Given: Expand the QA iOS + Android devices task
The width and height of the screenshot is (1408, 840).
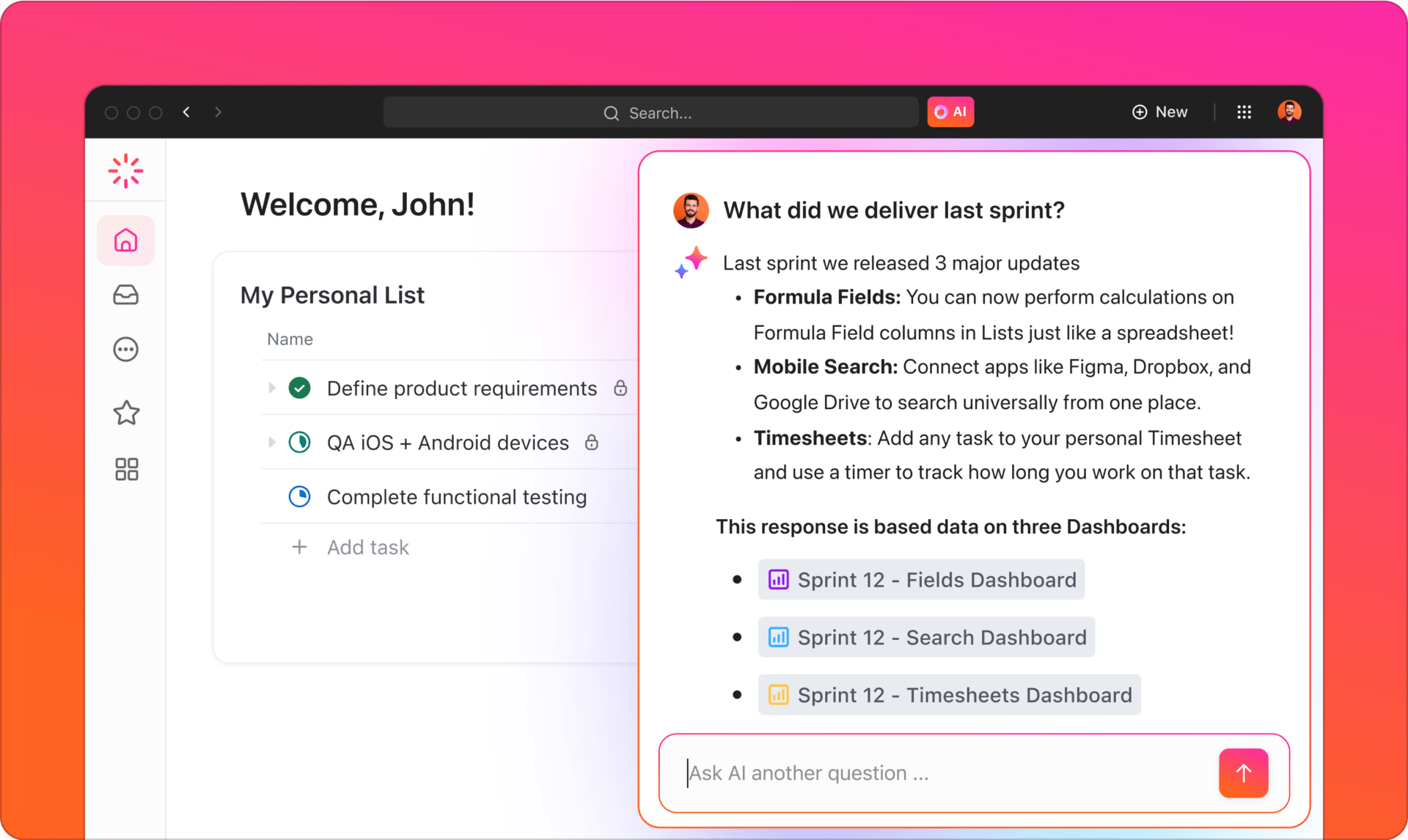Looking at the screenshot, I should pyautogui.click(x=272, y=442).
